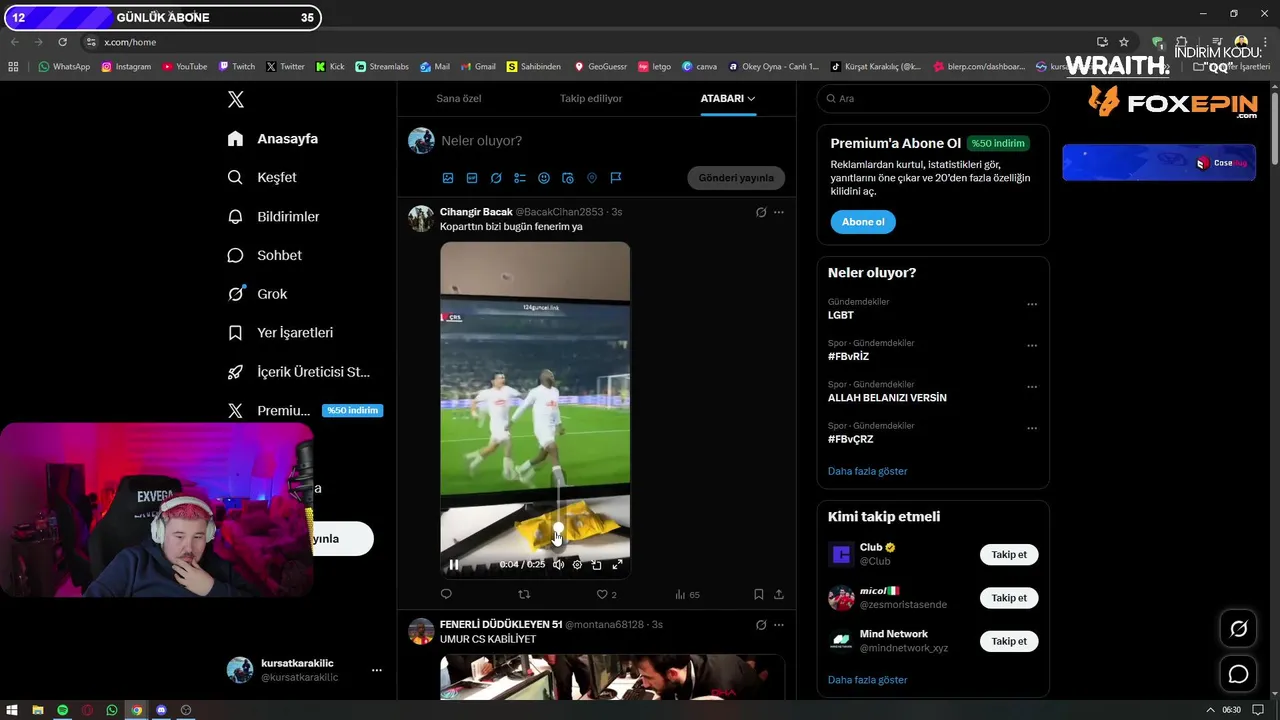Image resolution: width=1280 pixels, height=720 pixels.
Task: Bookmark Cihangir Bacak's post
Action: point(759,594)
